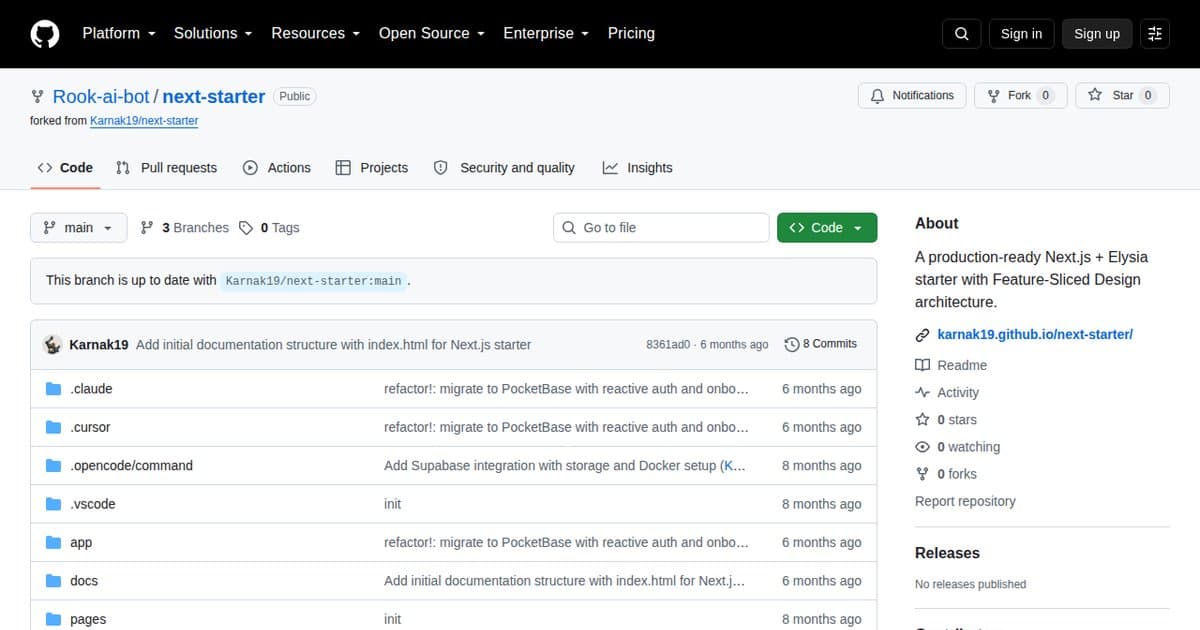Click the Notifications bell icon
Image resolution: width=1200 pixels, height=630 pixels.
tap(878, 96)
